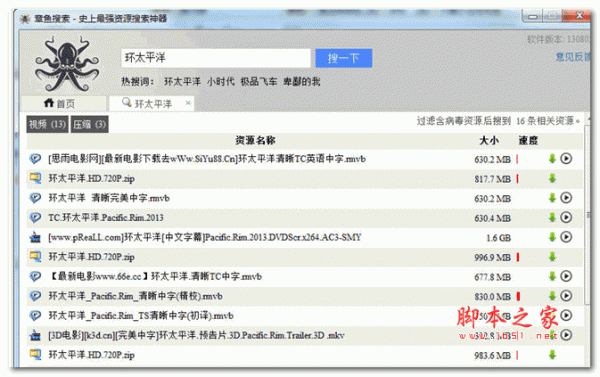Search hot word 卑鄙的我
Viewport: 600px width, 377px height.
tap(302, 82)
